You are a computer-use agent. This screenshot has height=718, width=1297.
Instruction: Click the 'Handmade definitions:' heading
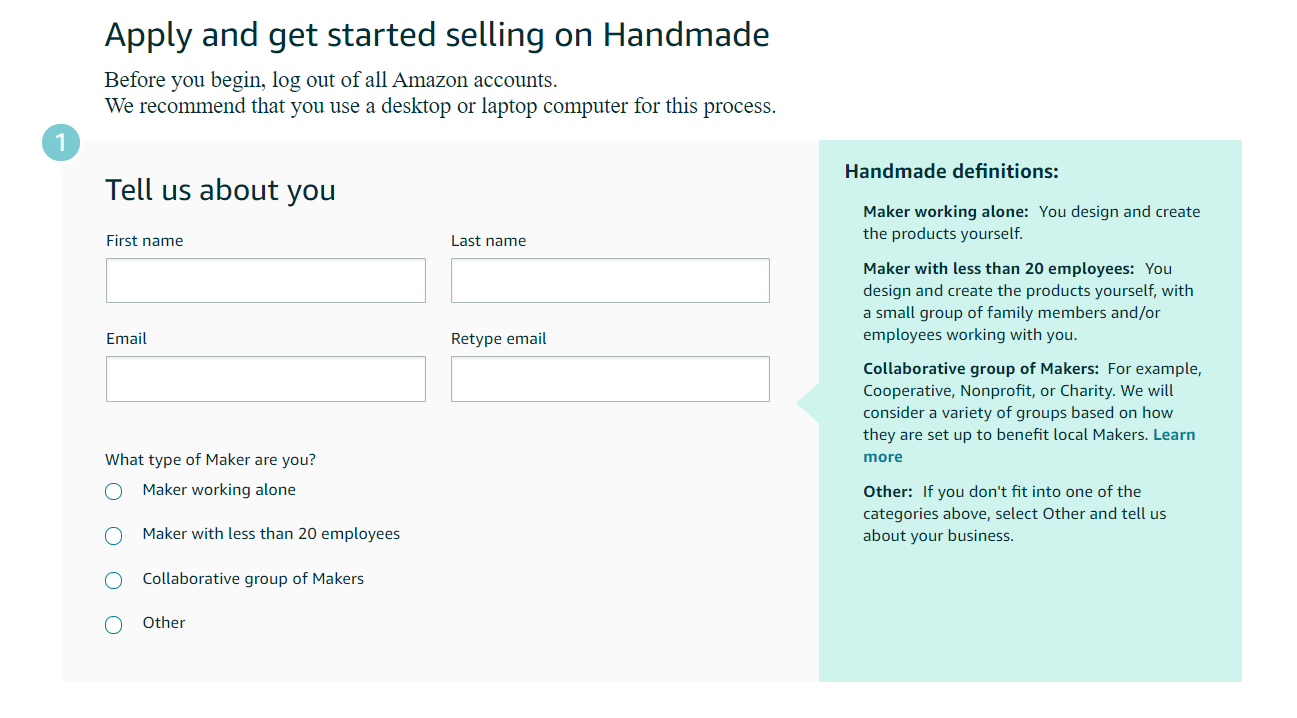[951, 171]
